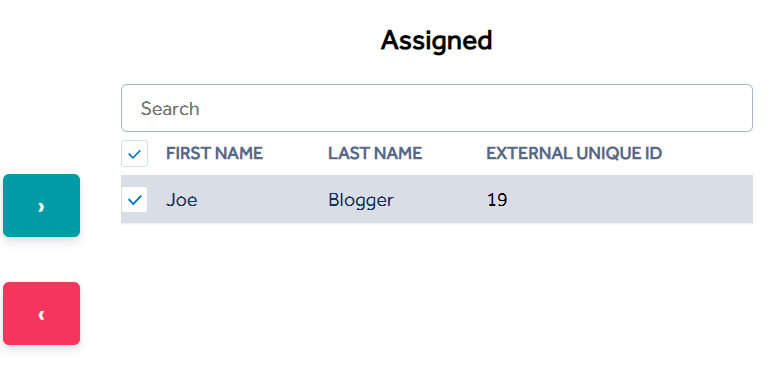Click the external ID cell "19"
The height and width of the screenshot is (366, 777).
[497, 200]
